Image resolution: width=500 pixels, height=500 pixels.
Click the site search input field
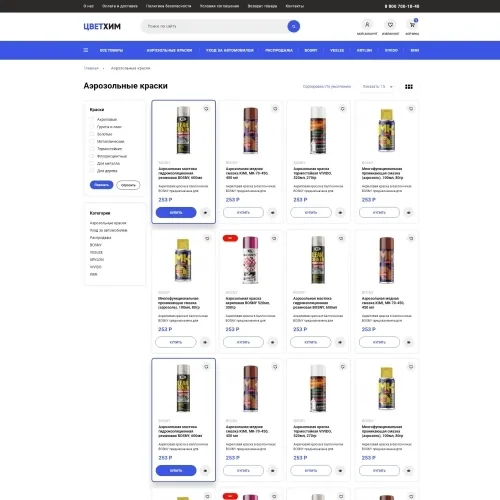(x=214, y=26)
